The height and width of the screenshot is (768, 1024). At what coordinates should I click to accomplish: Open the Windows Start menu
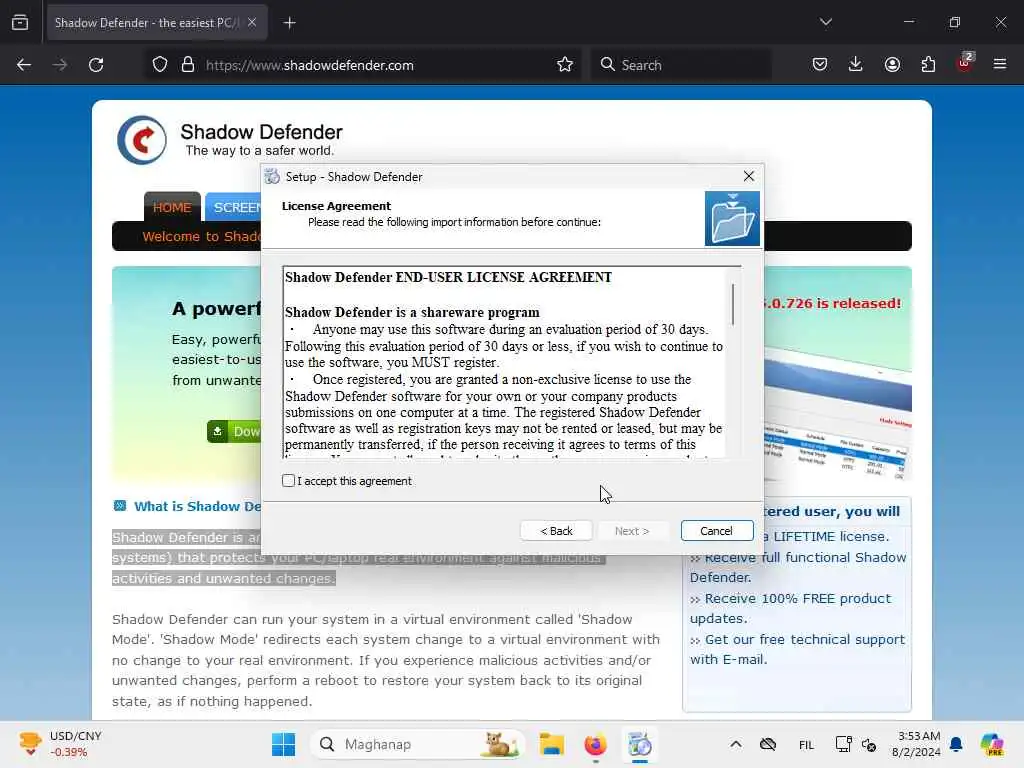click(283, 744)
